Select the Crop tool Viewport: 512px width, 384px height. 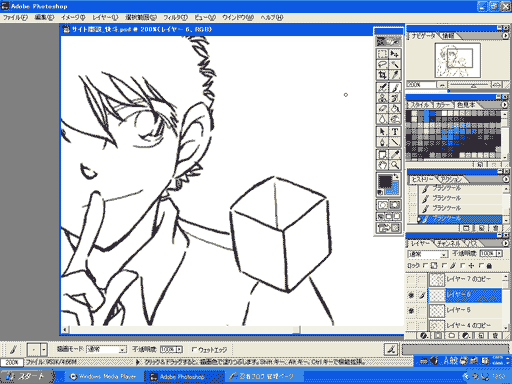tap(382, 75)
